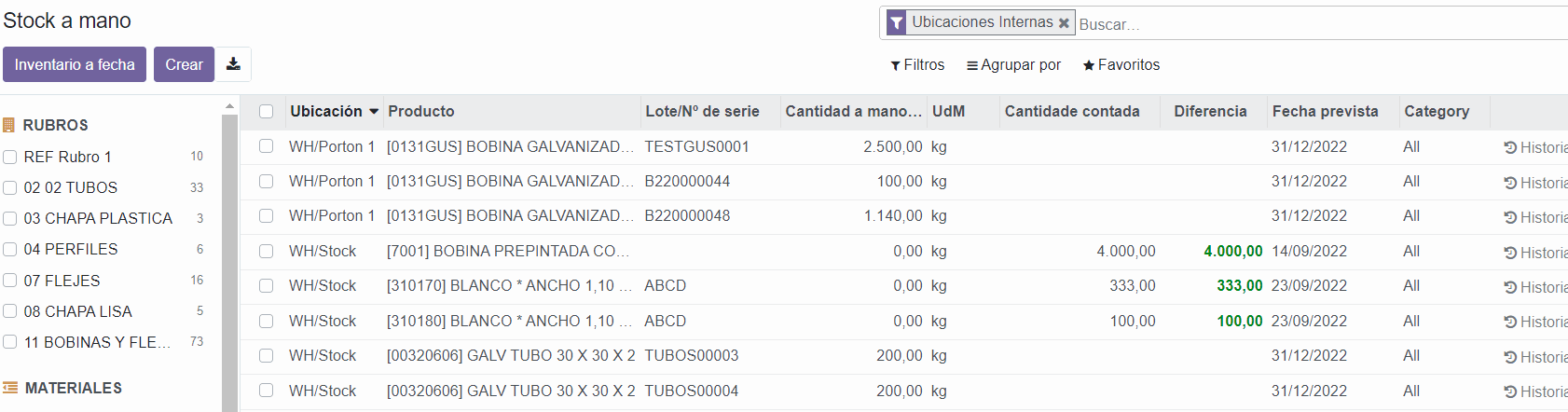Viewport: 1568px width, 412px height.
Task: Sort by the Producto column header
Action: pos(421,111)
